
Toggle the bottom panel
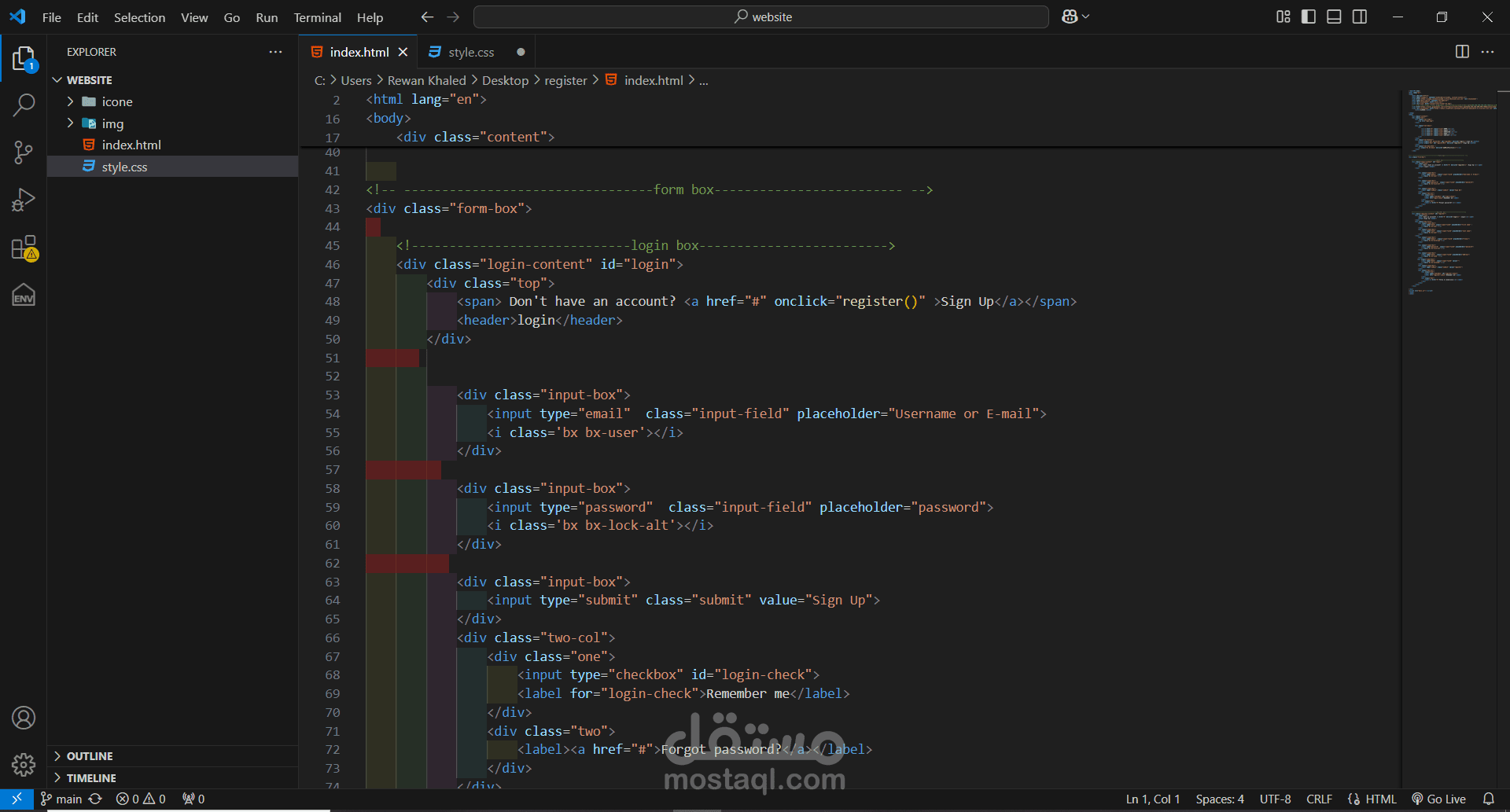pyautogui.click(x=1334, y=17)
